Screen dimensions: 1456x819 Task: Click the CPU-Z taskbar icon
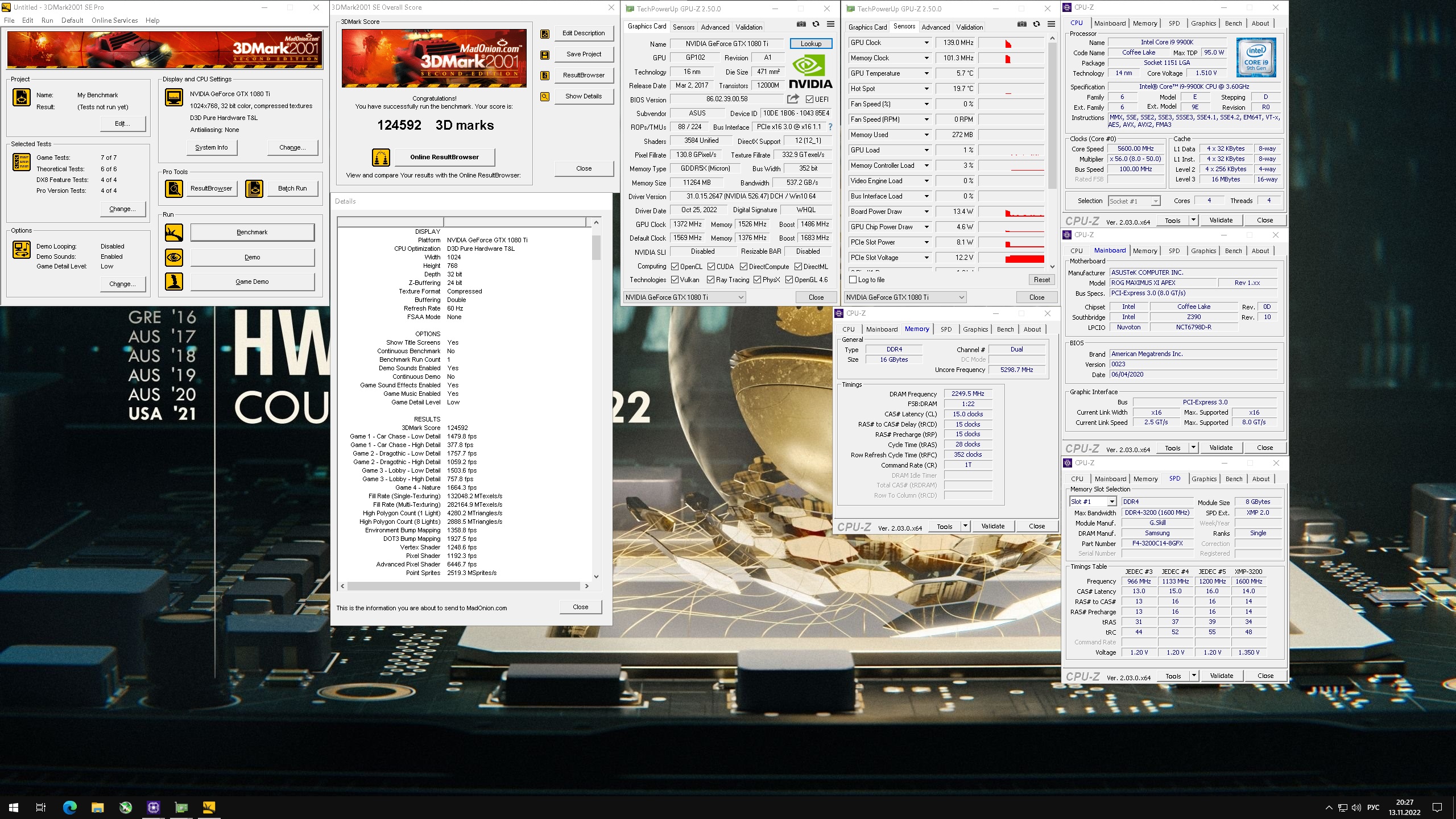[x=154, y=807]
